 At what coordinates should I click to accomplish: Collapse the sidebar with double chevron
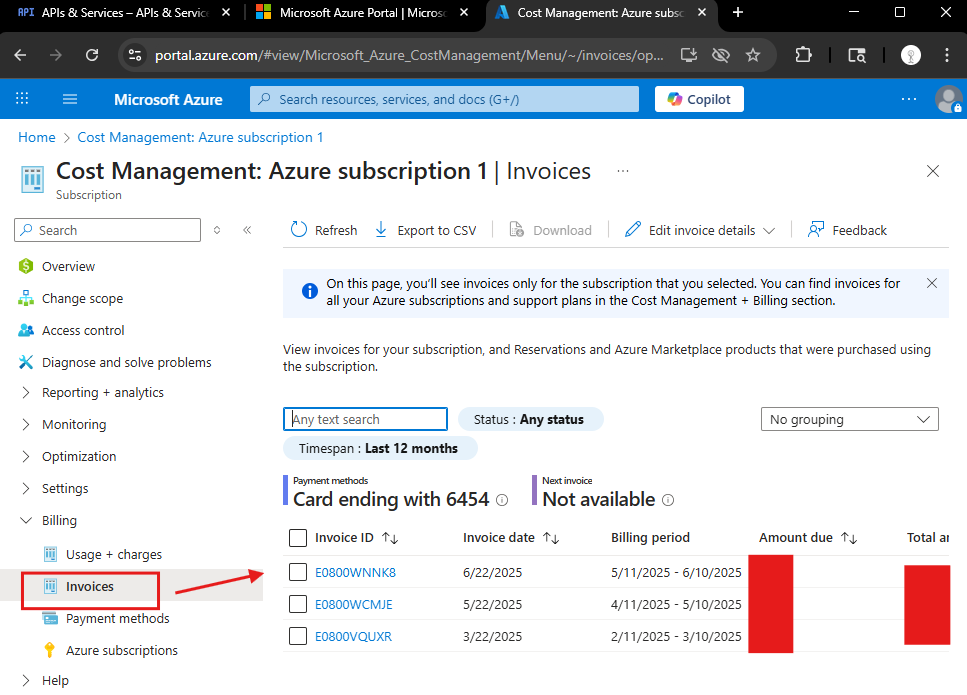point(247,230)
